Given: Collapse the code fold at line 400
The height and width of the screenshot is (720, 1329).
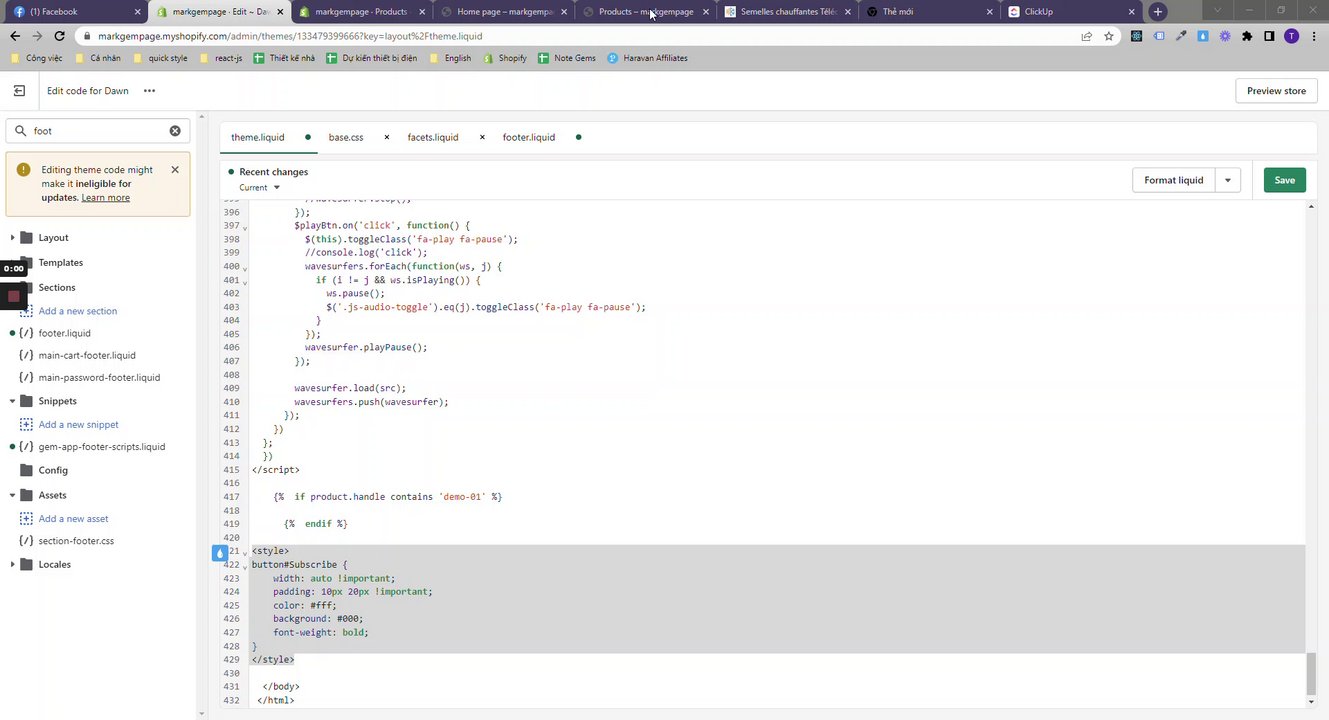Looking at the screenshot, I should pos(245,269).
